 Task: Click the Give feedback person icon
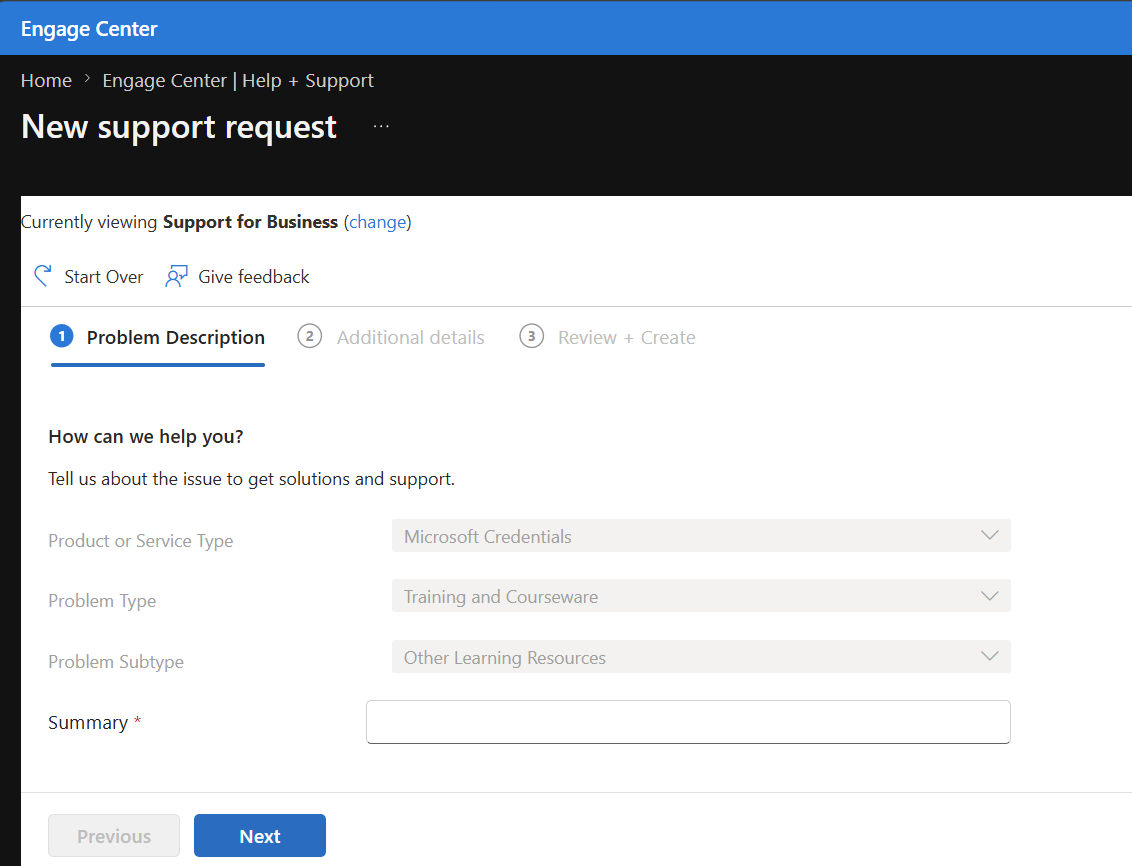click(176, 276)
